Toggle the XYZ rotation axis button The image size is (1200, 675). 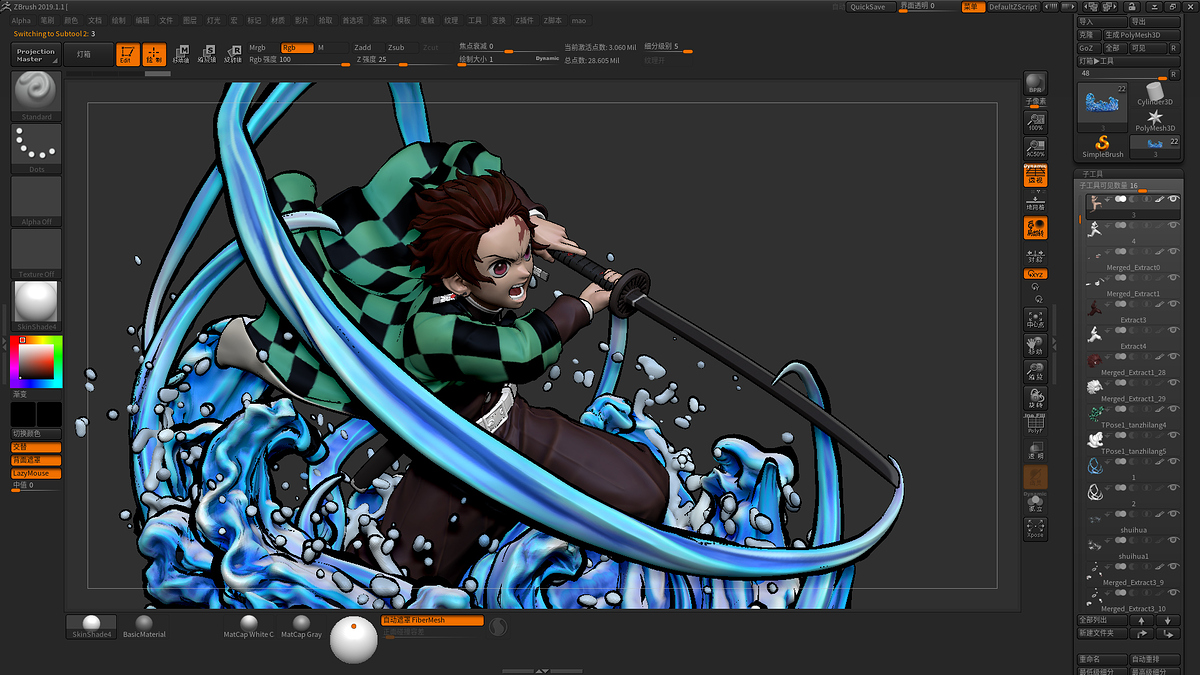click(1036, 274)
